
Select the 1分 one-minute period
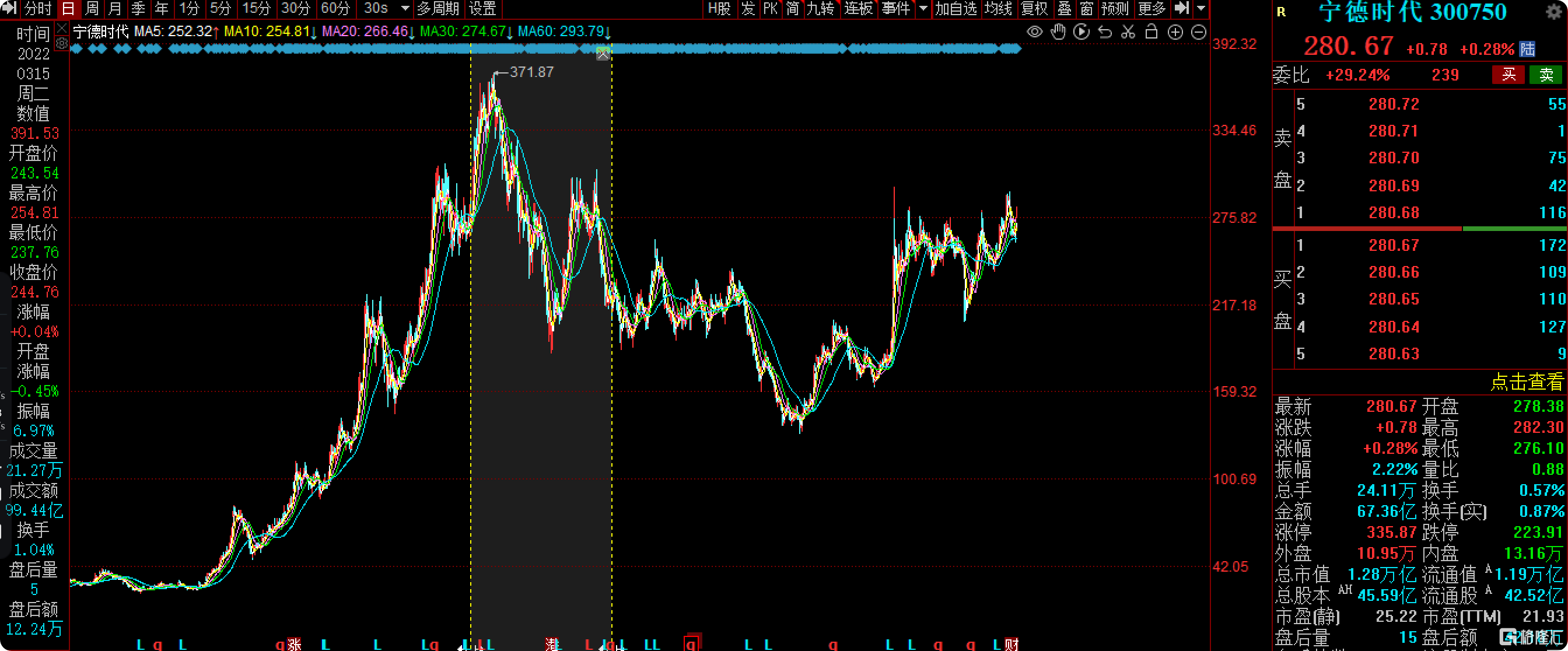click(190, 9)
